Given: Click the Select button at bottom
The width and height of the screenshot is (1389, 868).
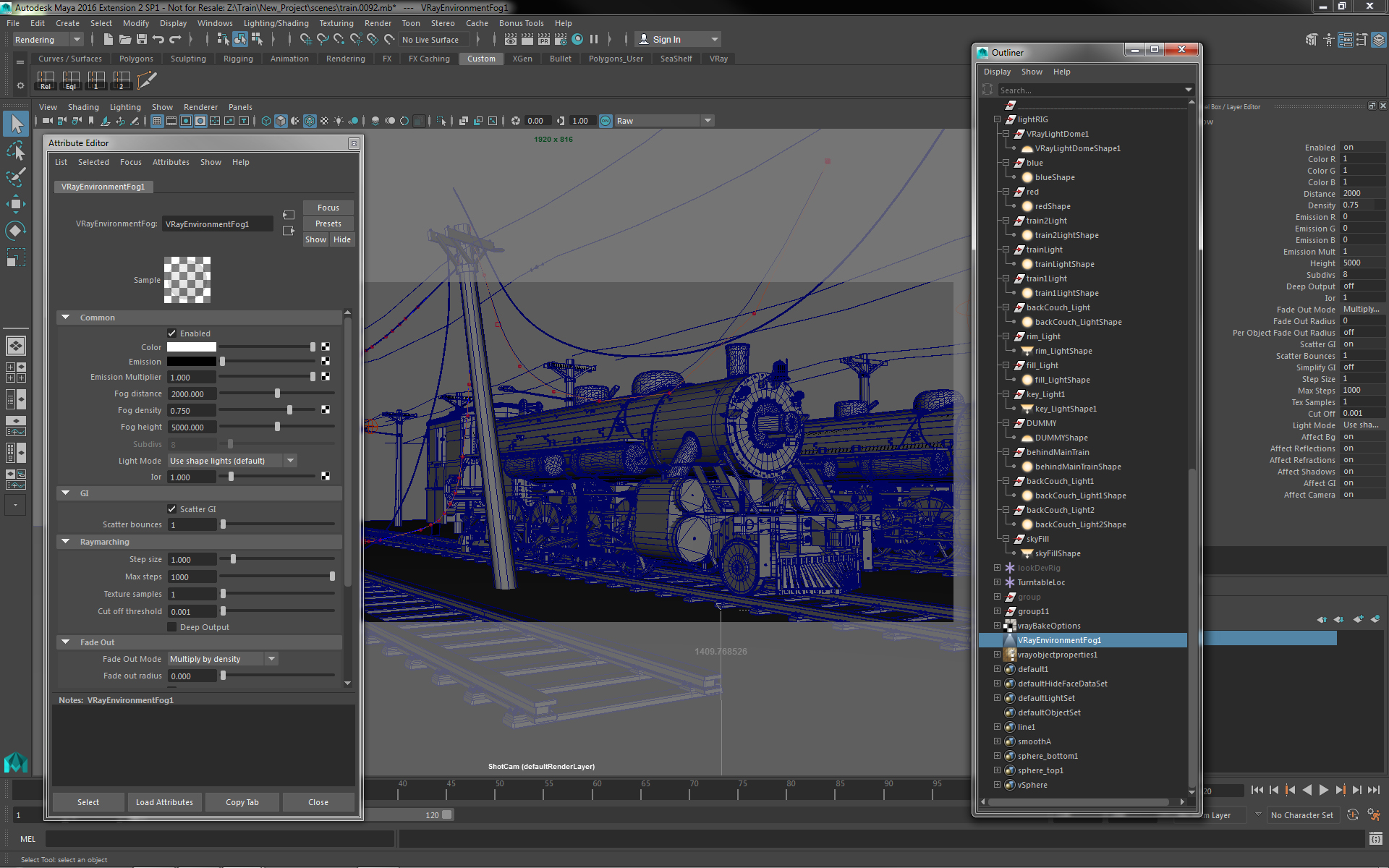Looking at the screenshot, I should (x=88, y=802).
